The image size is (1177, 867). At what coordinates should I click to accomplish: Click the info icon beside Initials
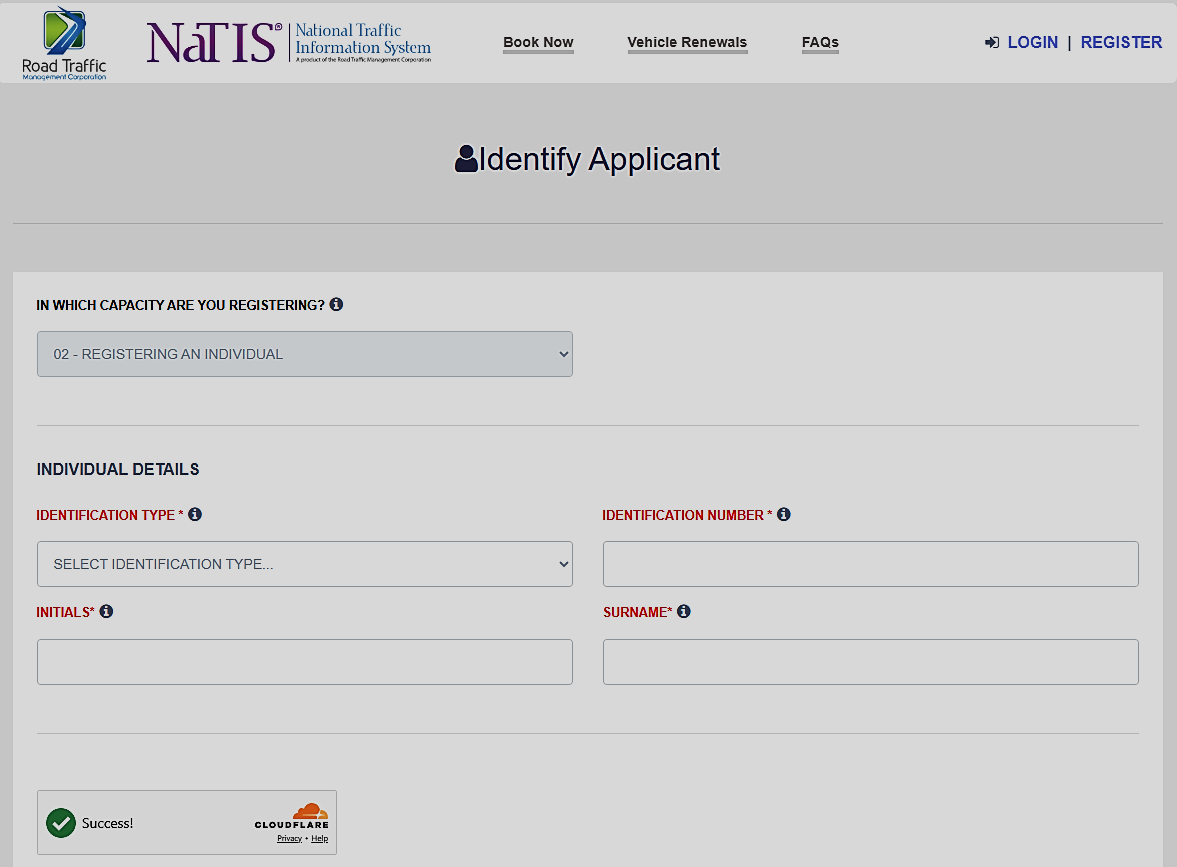tap(107, 611)
